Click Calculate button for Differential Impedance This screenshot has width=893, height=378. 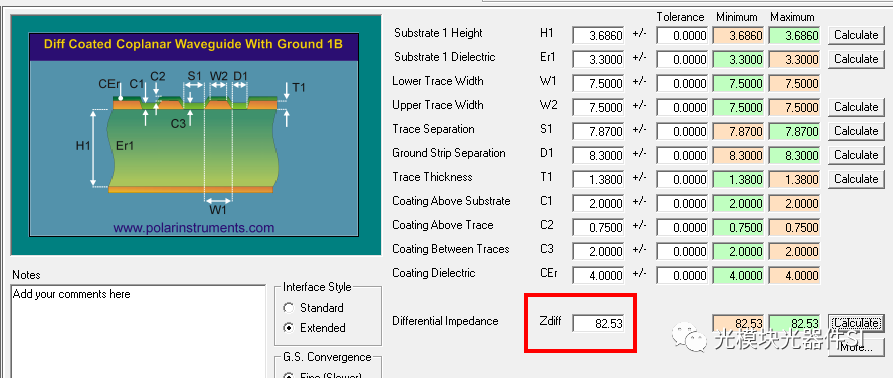point(856,323)
